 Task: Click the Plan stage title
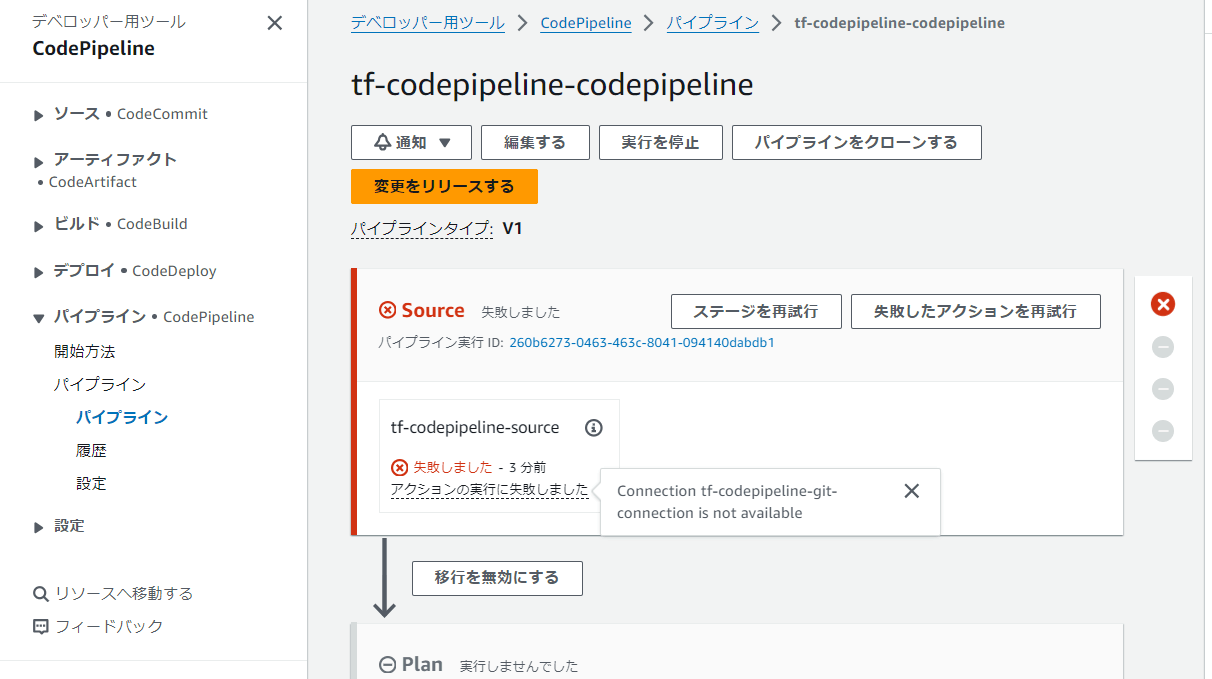pyautogui.click(x=422, y=664)
